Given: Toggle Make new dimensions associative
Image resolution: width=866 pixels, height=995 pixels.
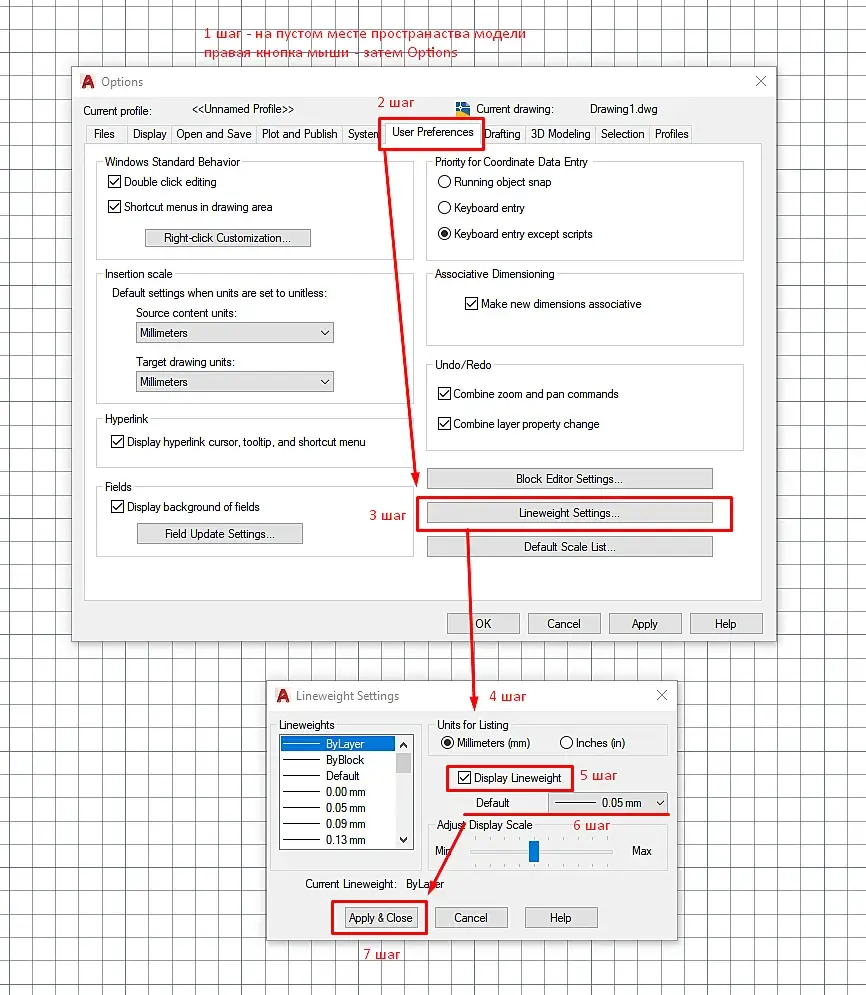Looking at the screenshot, I should pos(471,303).
